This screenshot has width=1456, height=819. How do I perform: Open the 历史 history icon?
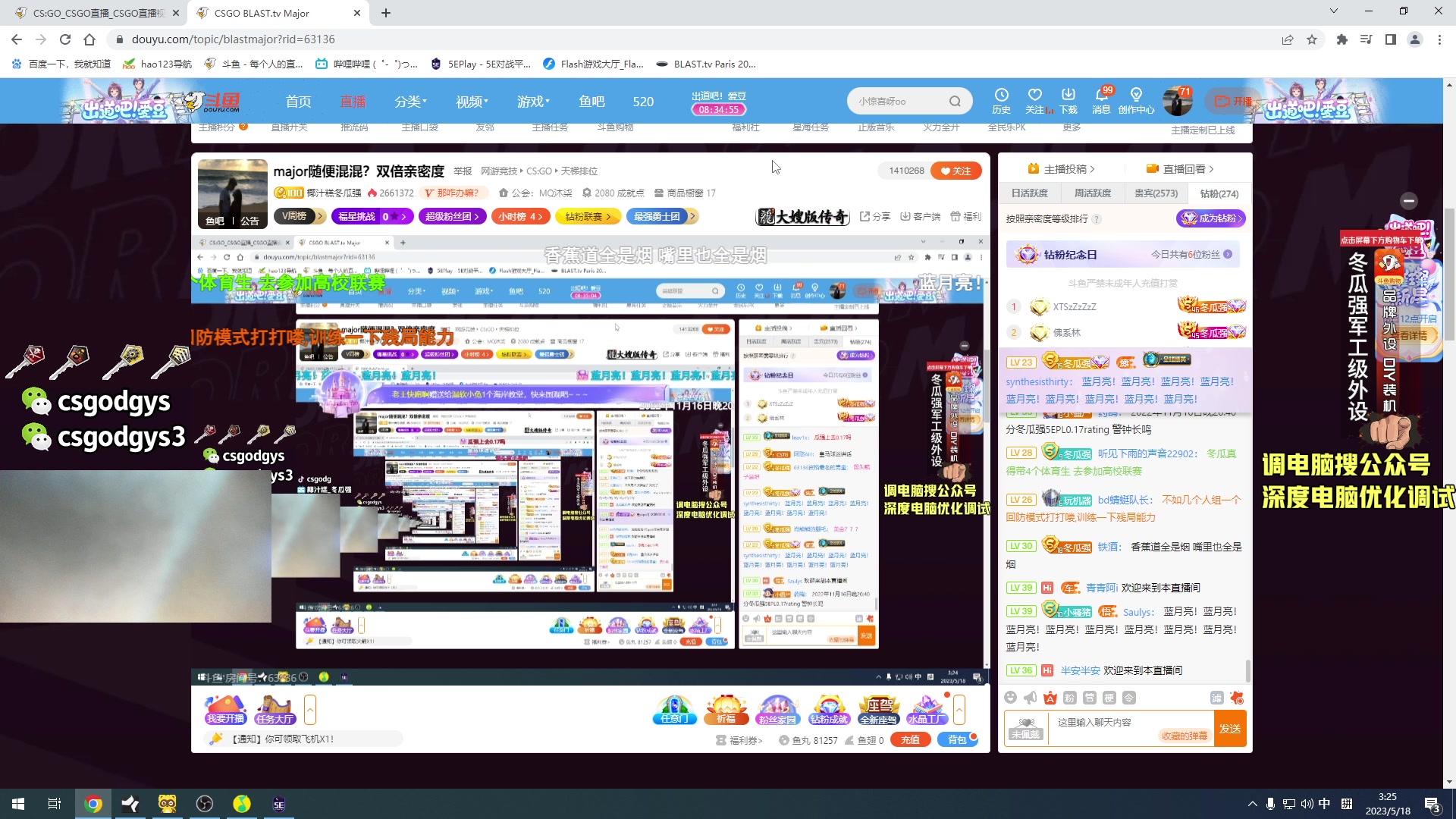click(1001, 100)
